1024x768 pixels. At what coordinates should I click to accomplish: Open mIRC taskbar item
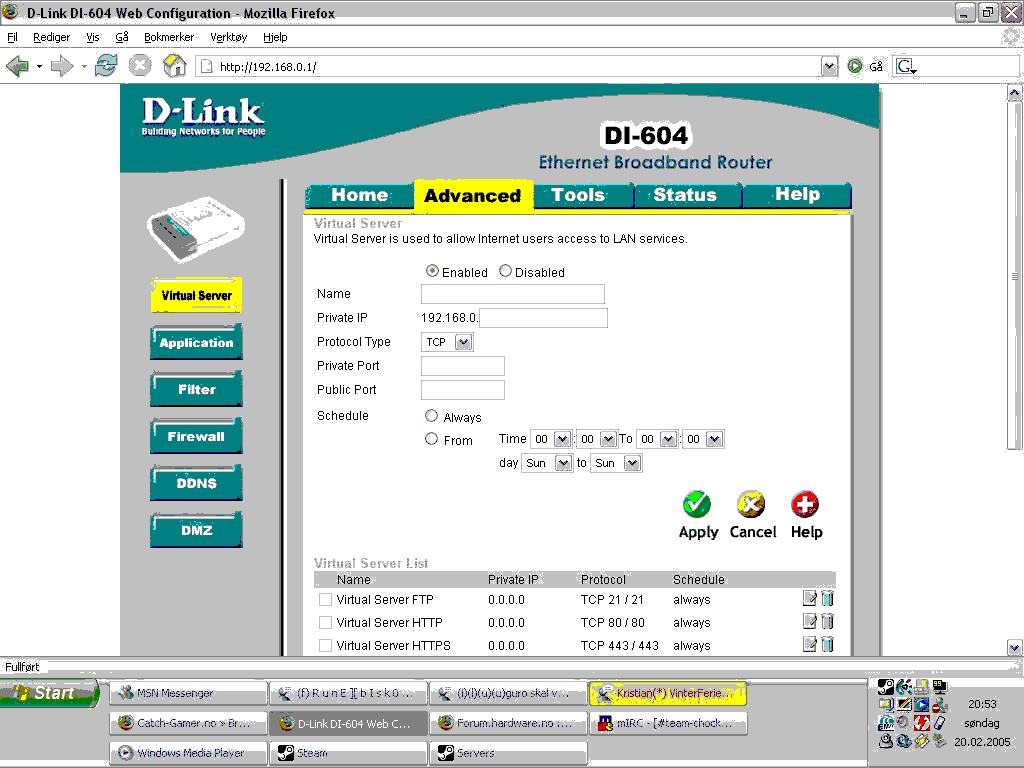(x=668, y=723)
